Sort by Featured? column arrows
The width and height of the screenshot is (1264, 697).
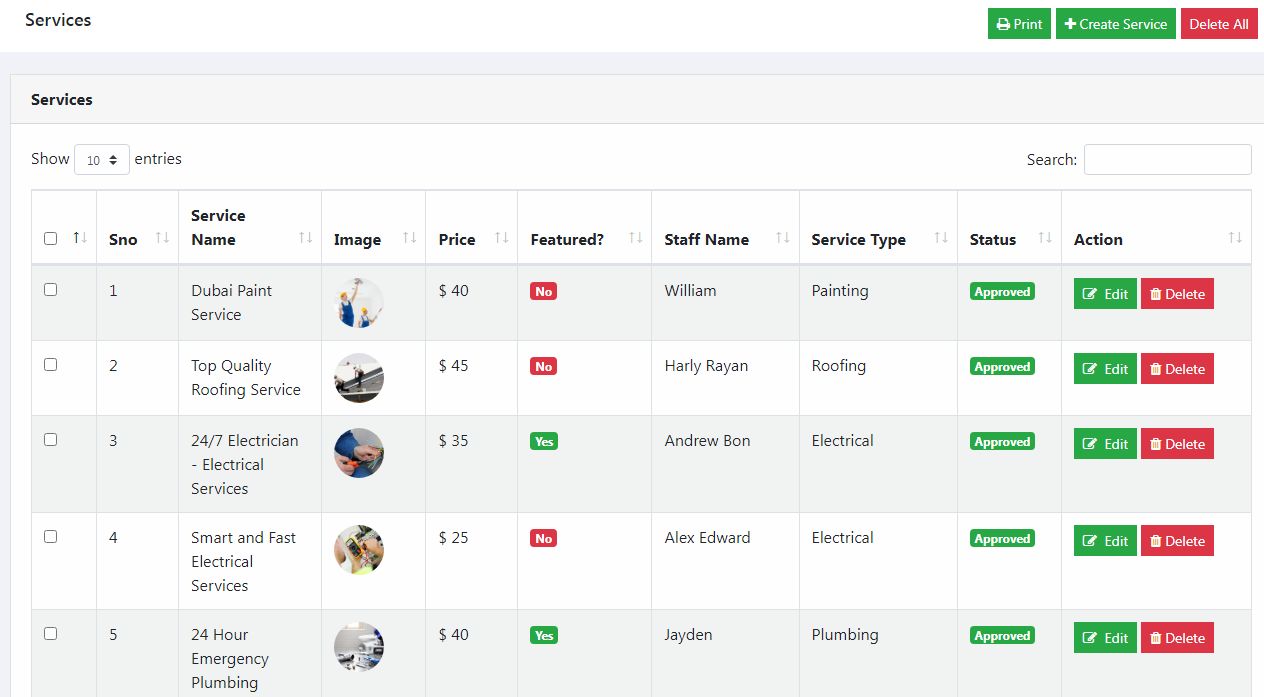coord(635,238)
